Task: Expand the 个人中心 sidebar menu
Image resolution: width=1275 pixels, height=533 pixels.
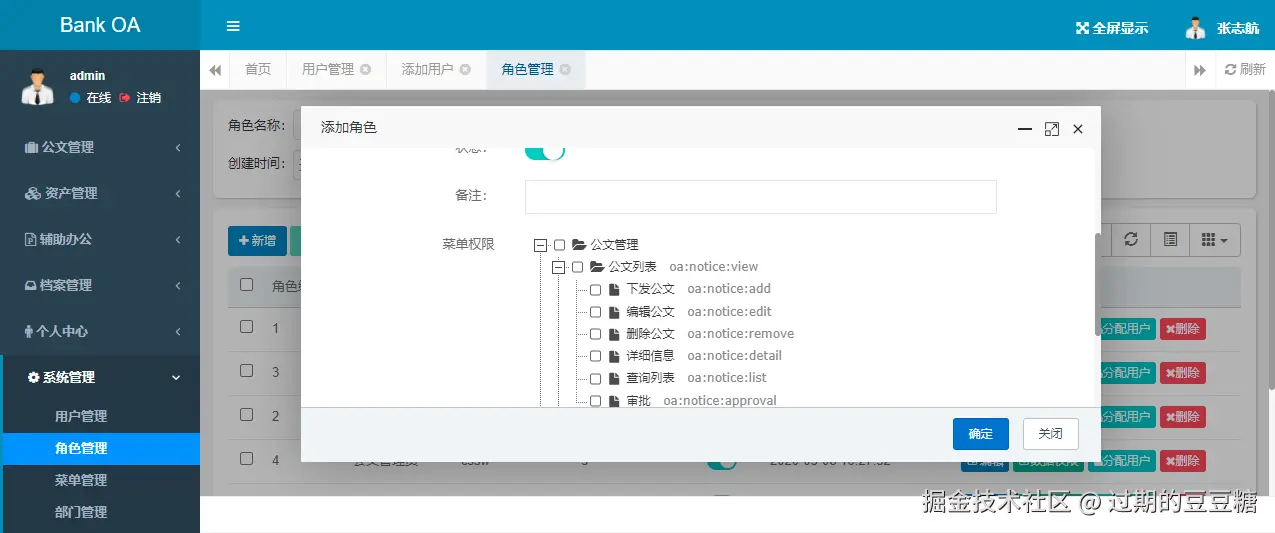Action: [100, 331]
